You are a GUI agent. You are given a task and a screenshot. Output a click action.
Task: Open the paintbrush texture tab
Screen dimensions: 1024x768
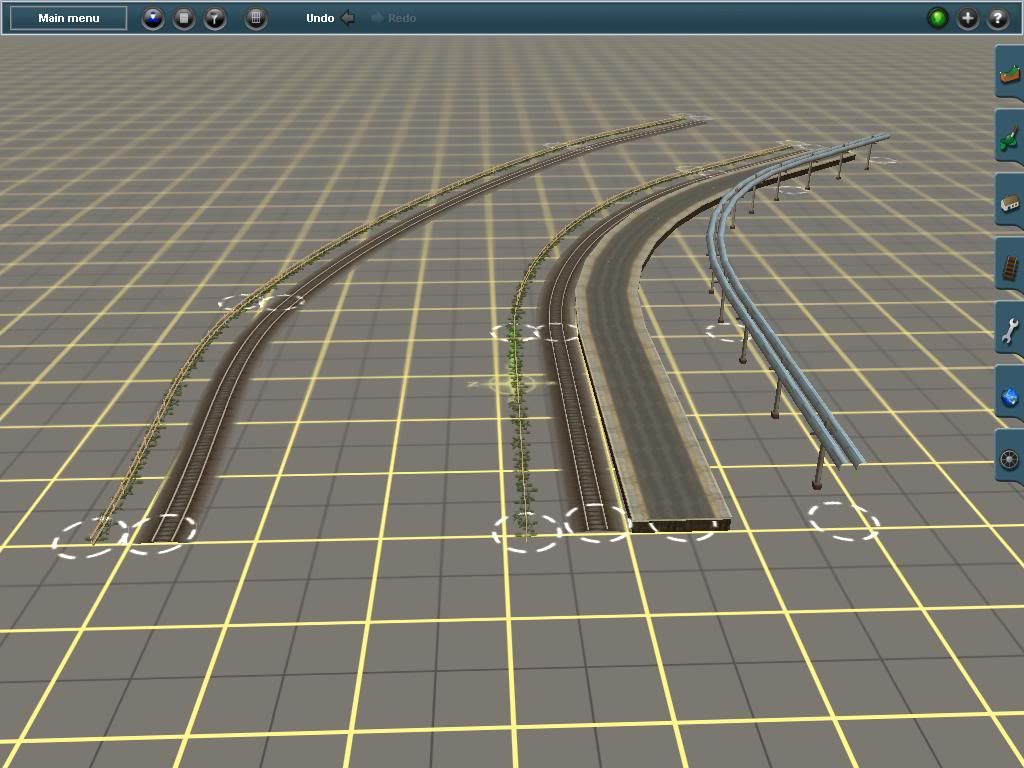(1010, 136)
